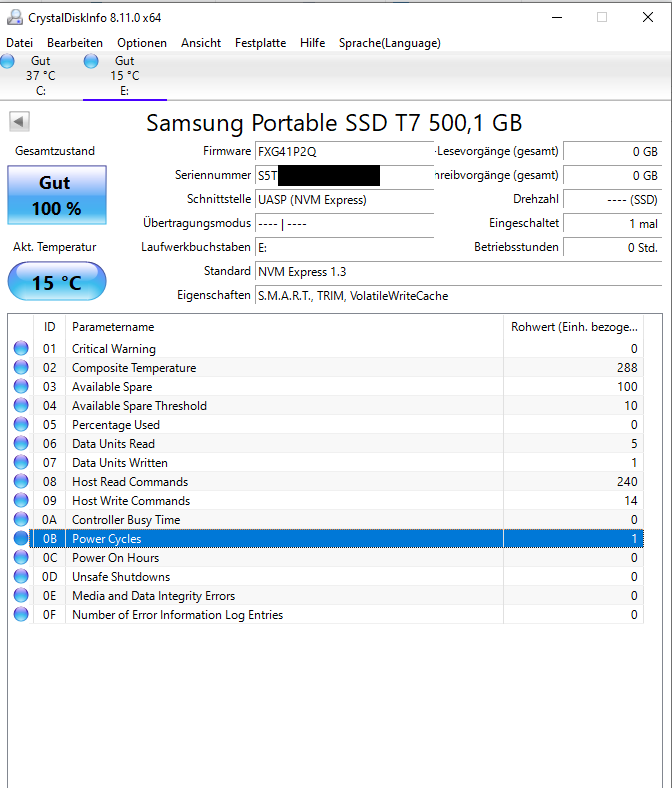Image resolution: width=672 pixels, height=788 pixels.
Task: Click the blue status orb for drive C:
Action: [8, 61]
